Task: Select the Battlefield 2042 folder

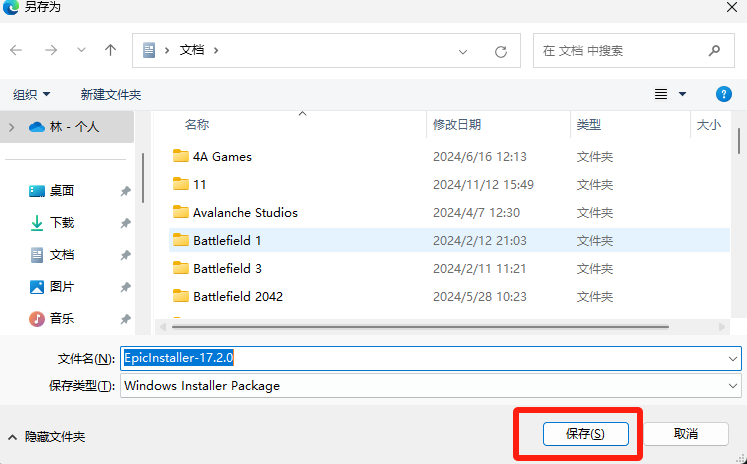Action: pos(237,296)
